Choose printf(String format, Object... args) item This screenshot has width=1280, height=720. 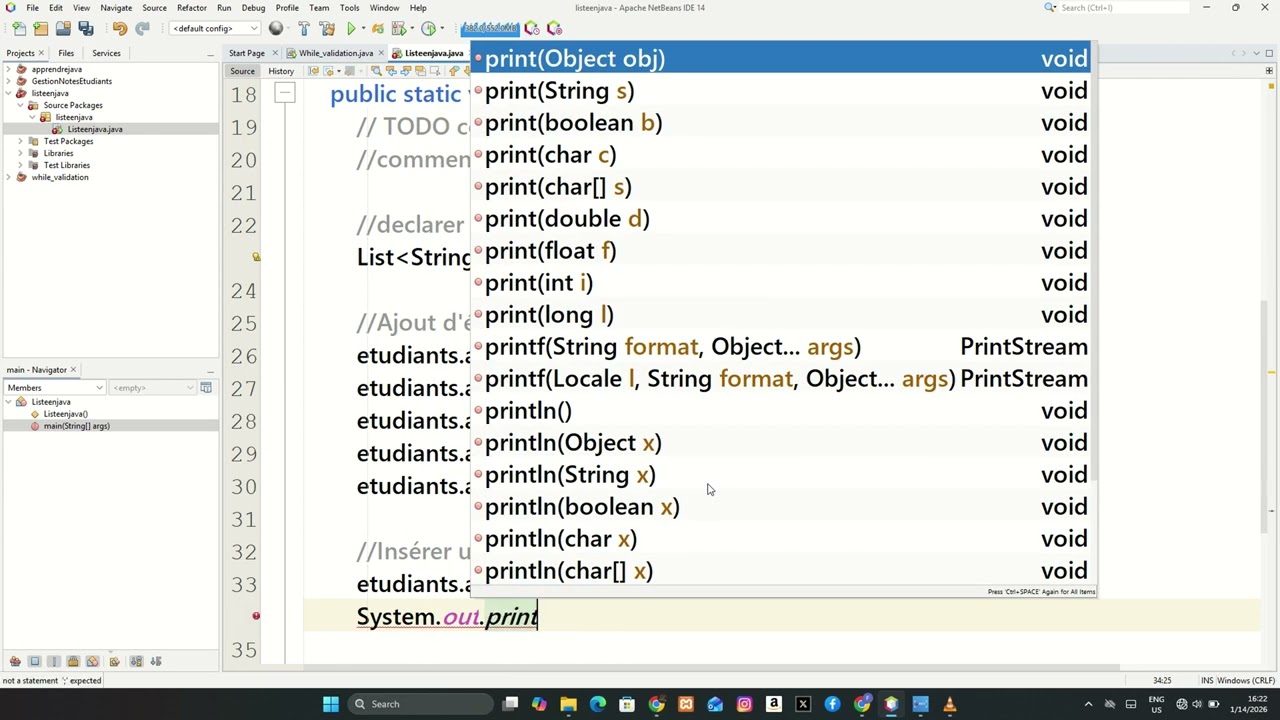pyautogui.click(x=782, y=347)
